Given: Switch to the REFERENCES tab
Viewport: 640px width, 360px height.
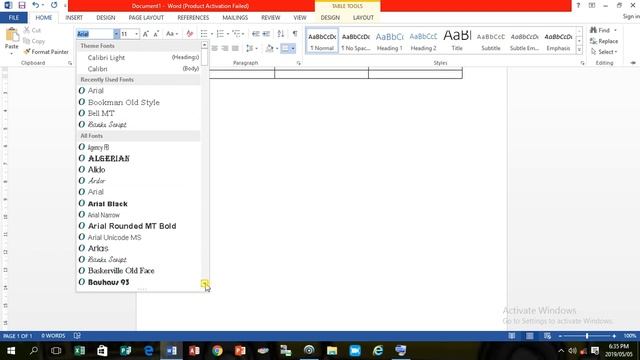Looking at the screenshot, I should tap(193, 18).
